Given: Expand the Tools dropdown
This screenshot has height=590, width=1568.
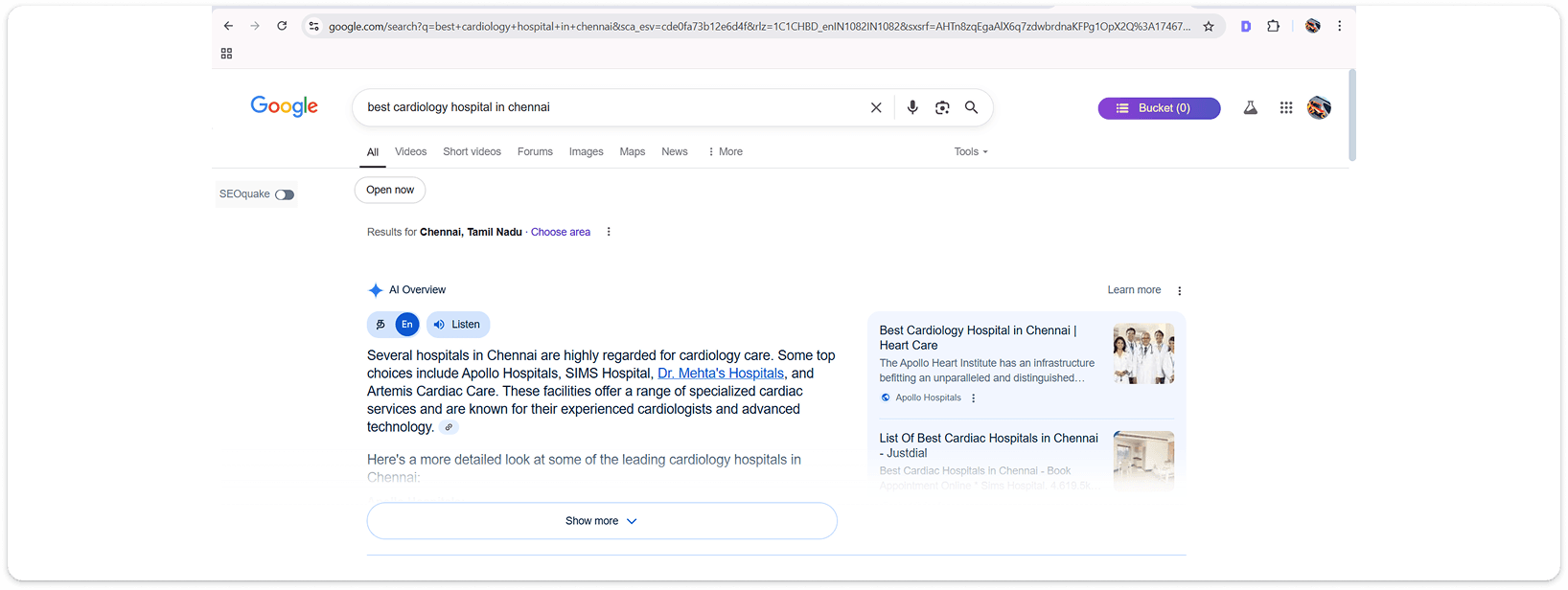Looking at the screenshot, I should point(970,151).
